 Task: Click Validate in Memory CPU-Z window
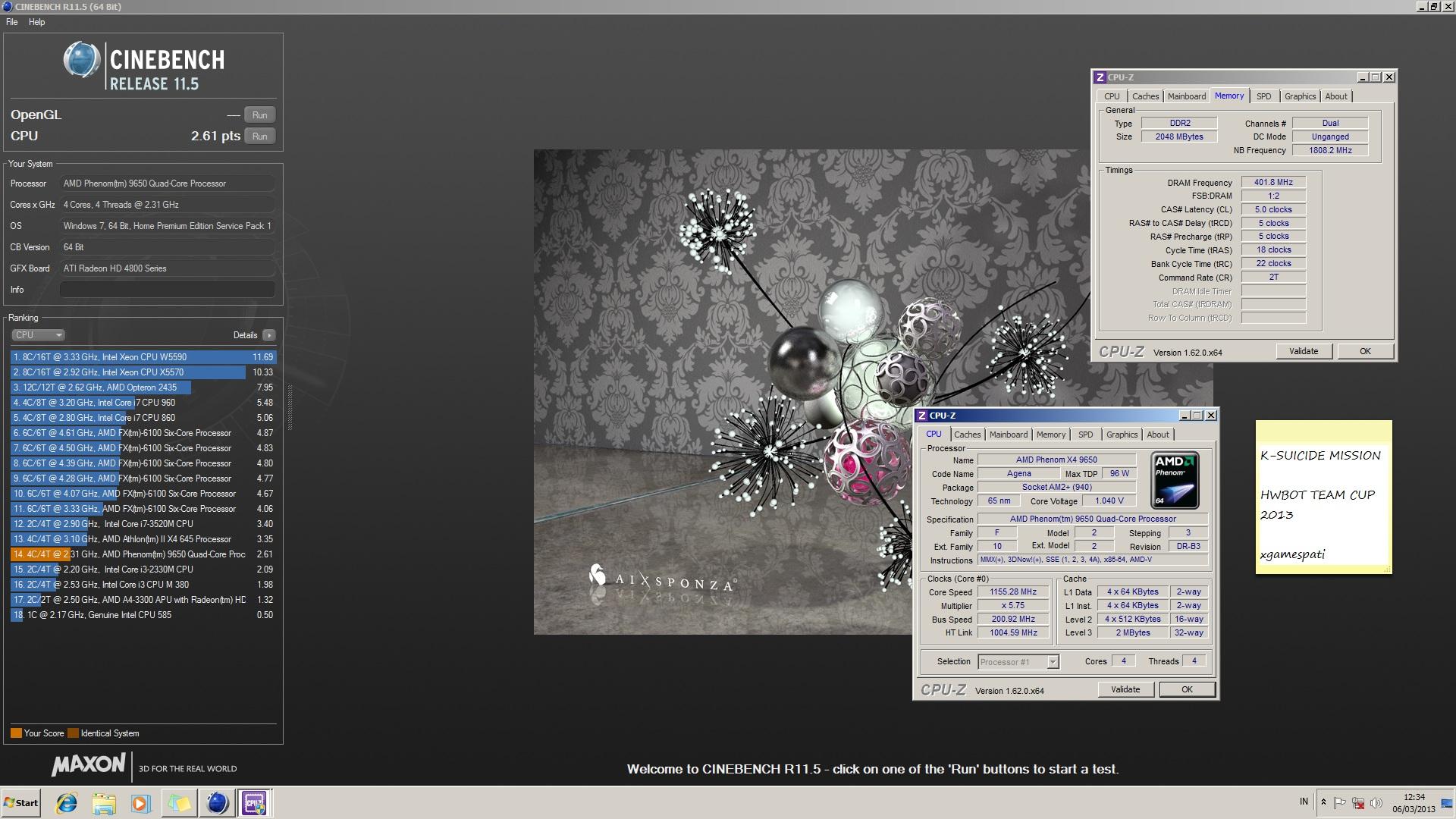pos(1304,351)
